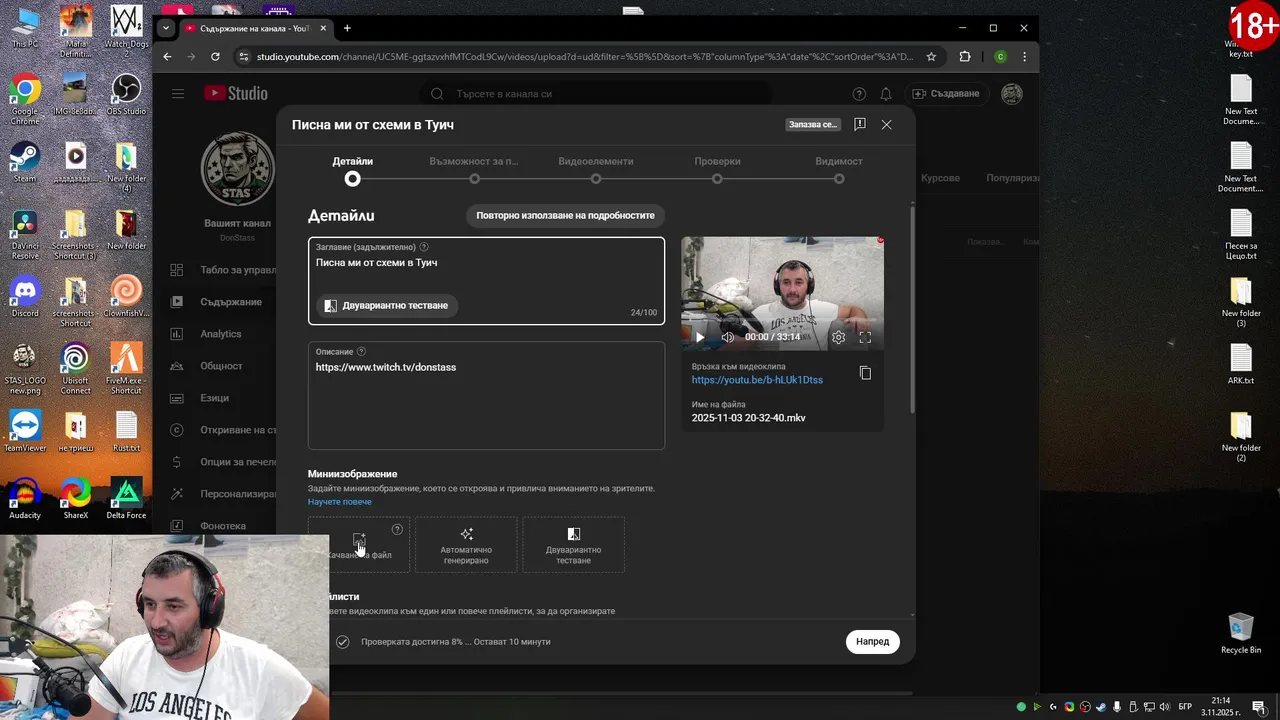This screenshot has height=720, width=1280.
Task: Make the video preview fullscreen
Action: tap(865, 337)
